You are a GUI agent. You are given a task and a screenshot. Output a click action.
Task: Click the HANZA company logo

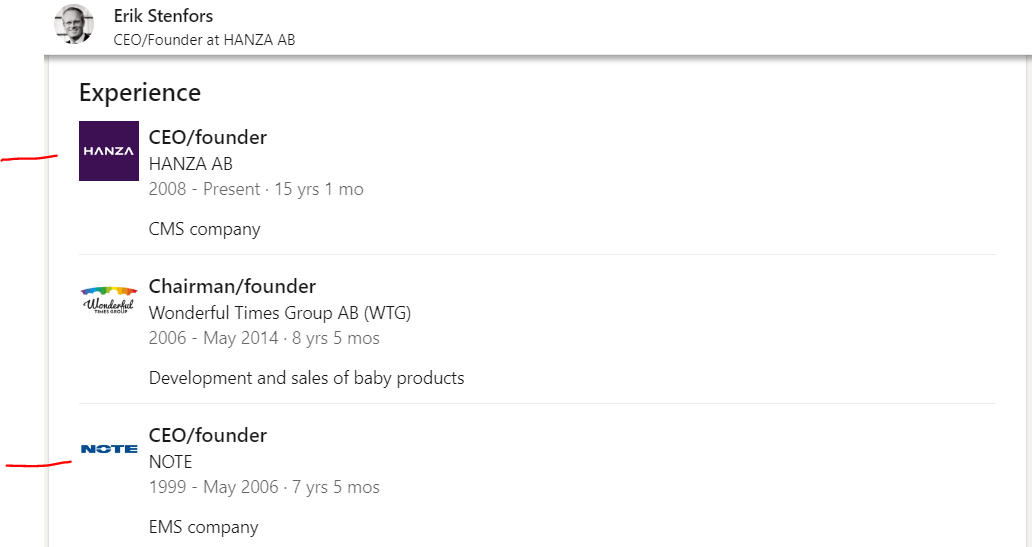tap(109, 151)
